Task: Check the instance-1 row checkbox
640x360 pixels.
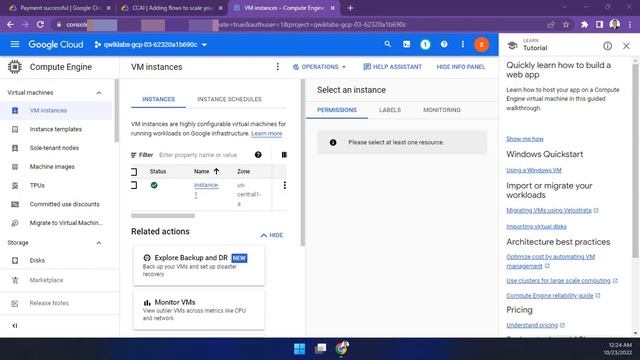Action: [134, 185]
